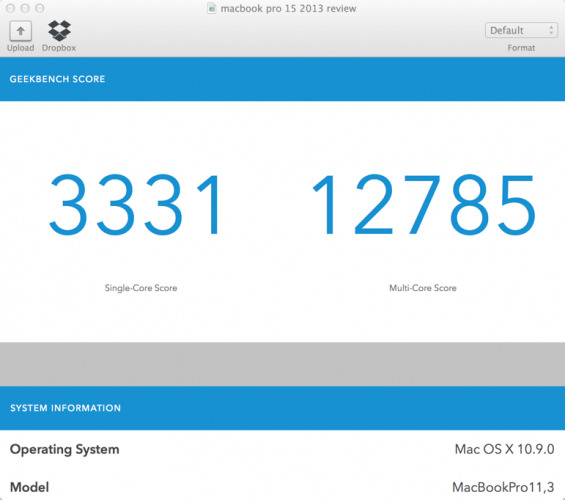565x500 pixels.
Task: Click the multi-core score 12785
Action: pyautogui.click(x=424, y=204)
